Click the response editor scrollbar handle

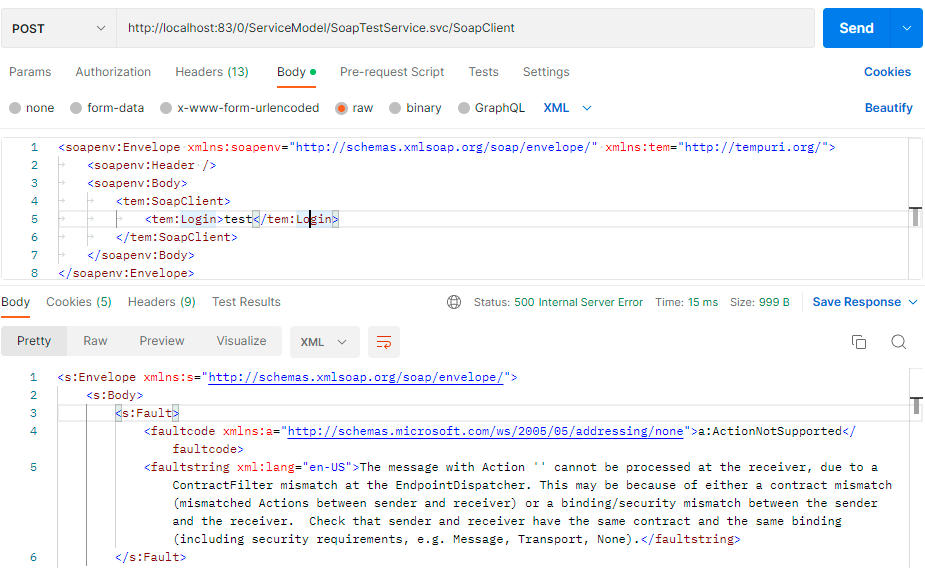point(916,405)
